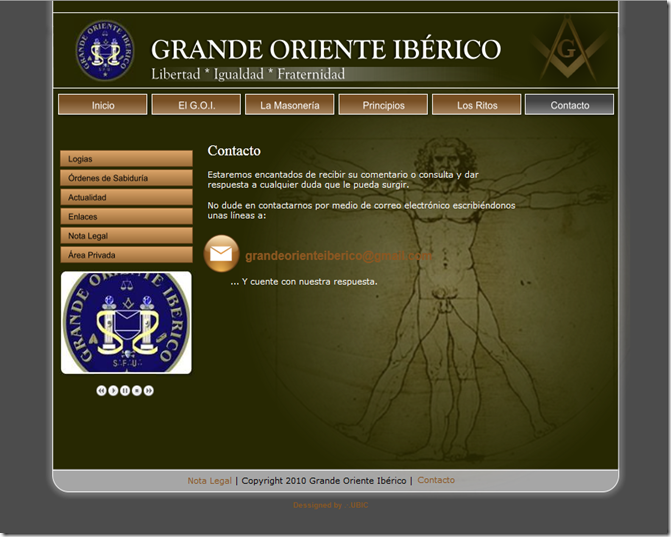Click the Masonic square and compass emblem

[x=567, y=49]
